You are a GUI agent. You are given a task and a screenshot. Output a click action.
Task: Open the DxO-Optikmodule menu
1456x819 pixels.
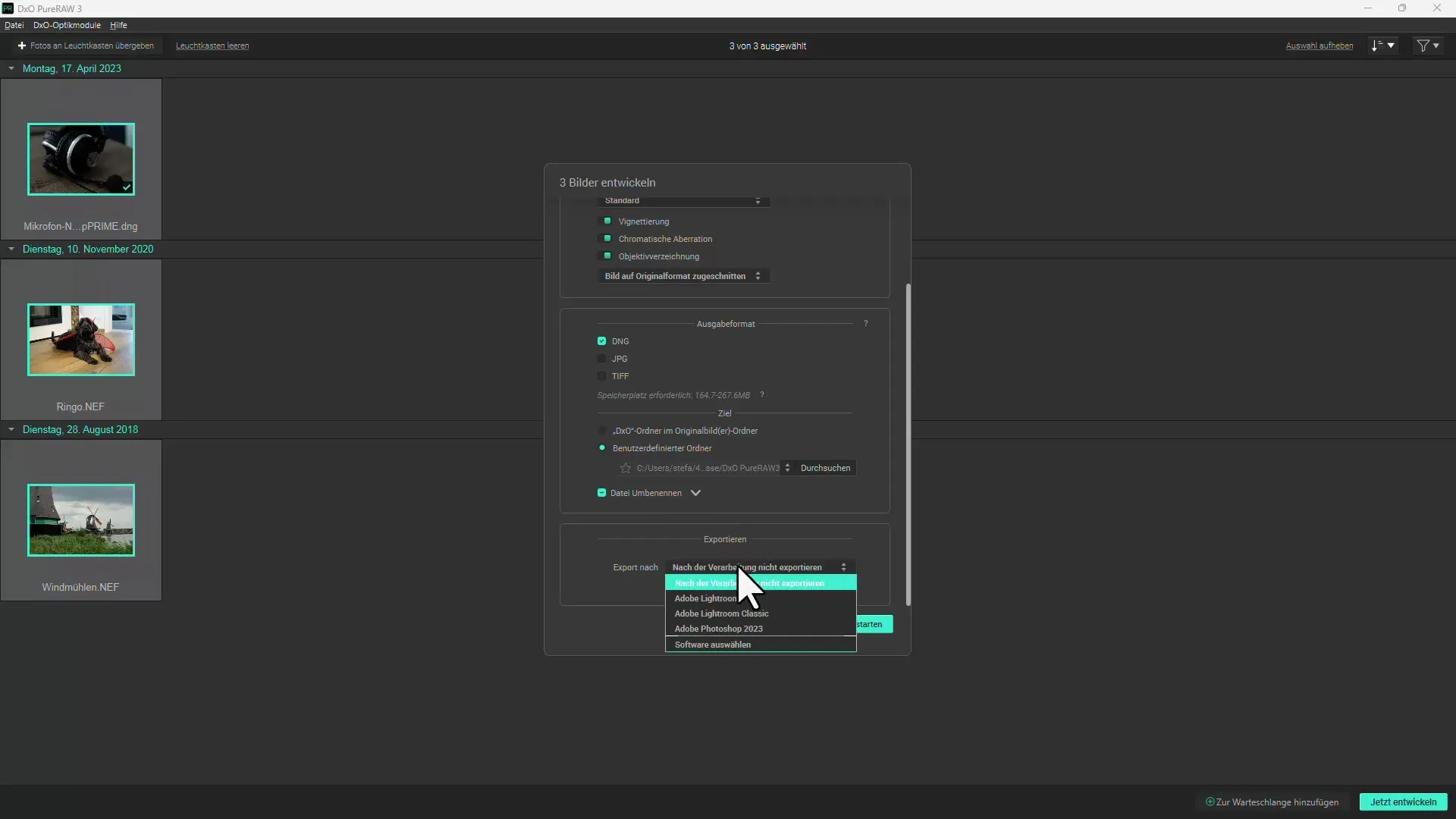[67, 25]
